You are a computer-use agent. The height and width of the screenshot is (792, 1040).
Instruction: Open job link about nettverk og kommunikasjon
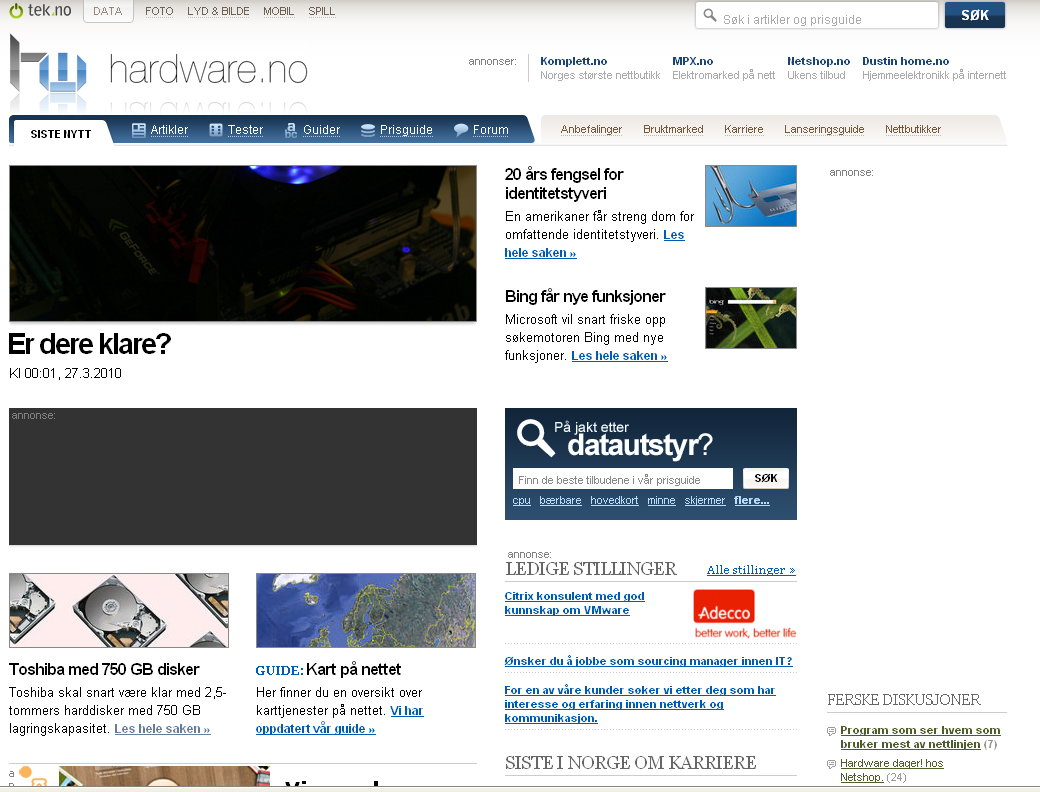click(x=639, y=704)
